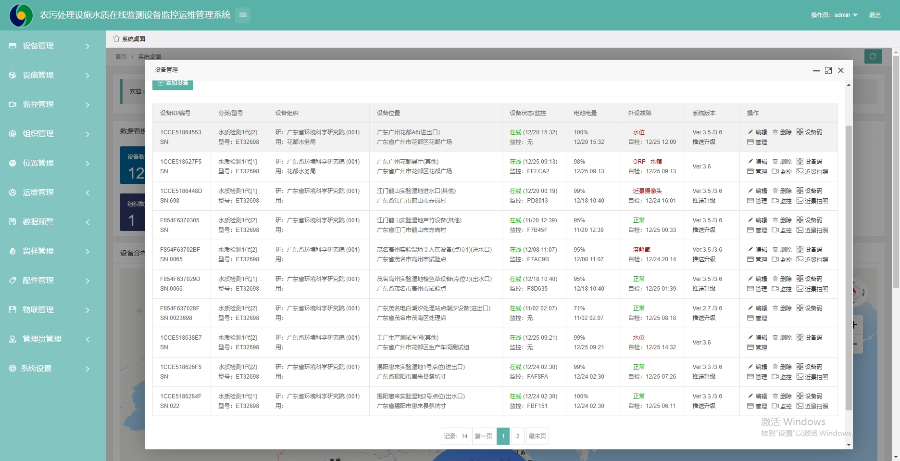Click the Ver:2.7 /3.6 version cell
The width and height of the screenshot is (900, 461).
point(707,308)
